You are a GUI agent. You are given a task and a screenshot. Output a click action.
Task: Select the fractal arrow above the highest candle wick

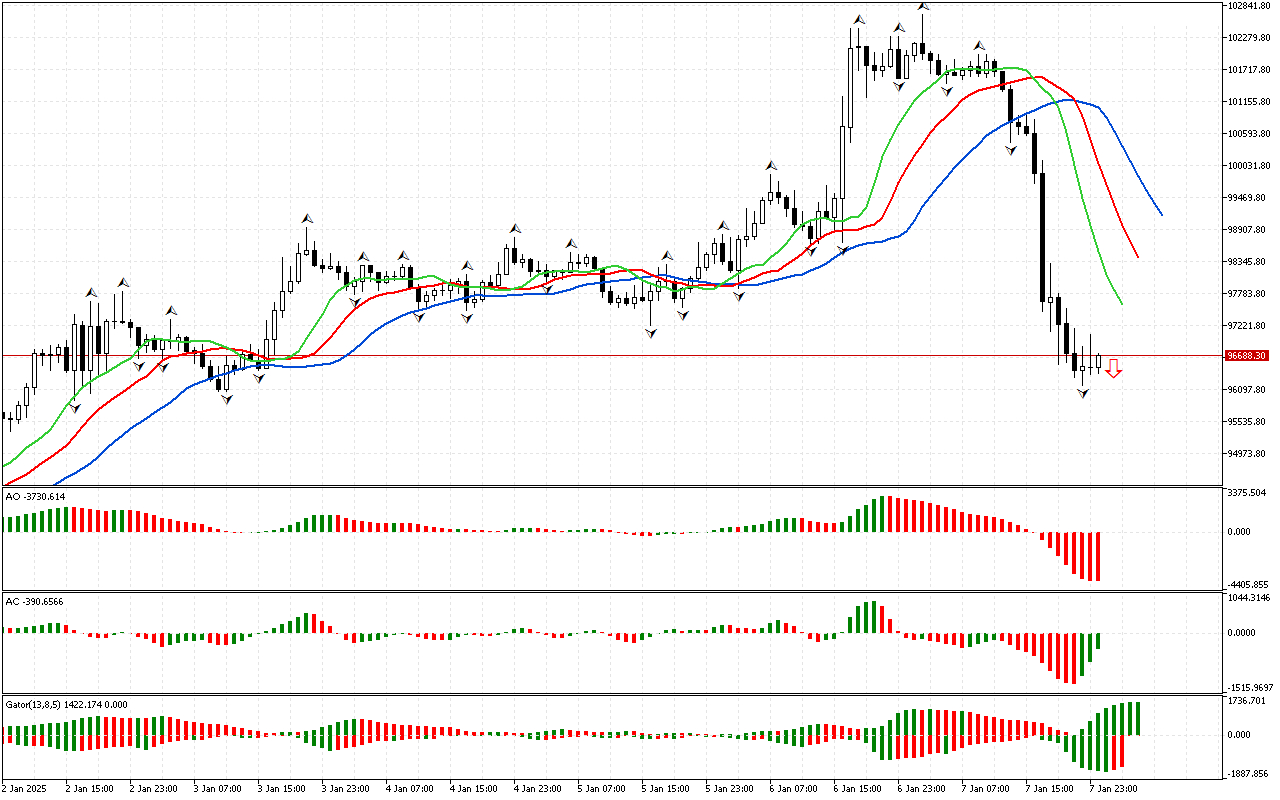click(x=923, y=5)
